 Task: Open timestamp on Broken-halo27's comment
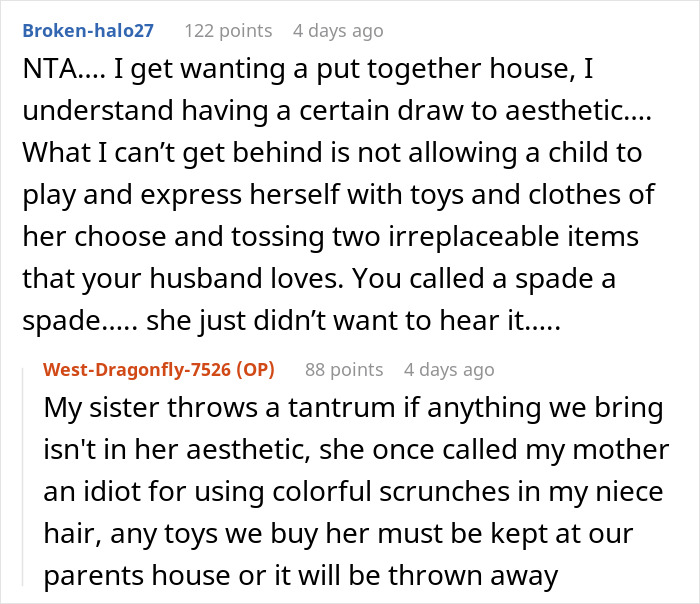click(337, 31)
